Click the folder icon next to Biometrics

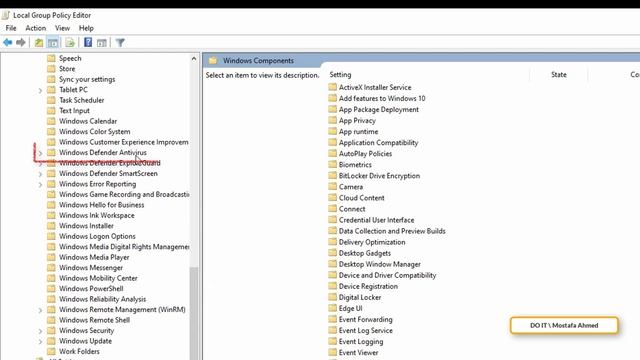[x=333, y=164]
